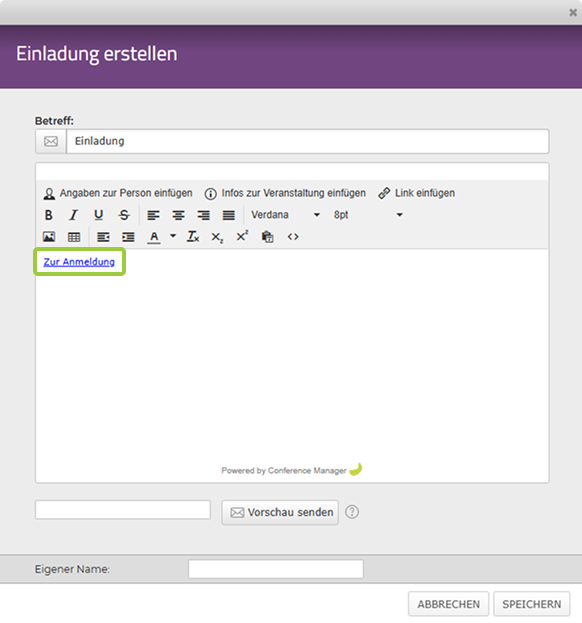Toggle underline formatting
This screenshot has height=623, width=582.
pyautogui.click(x=99, y=215)
